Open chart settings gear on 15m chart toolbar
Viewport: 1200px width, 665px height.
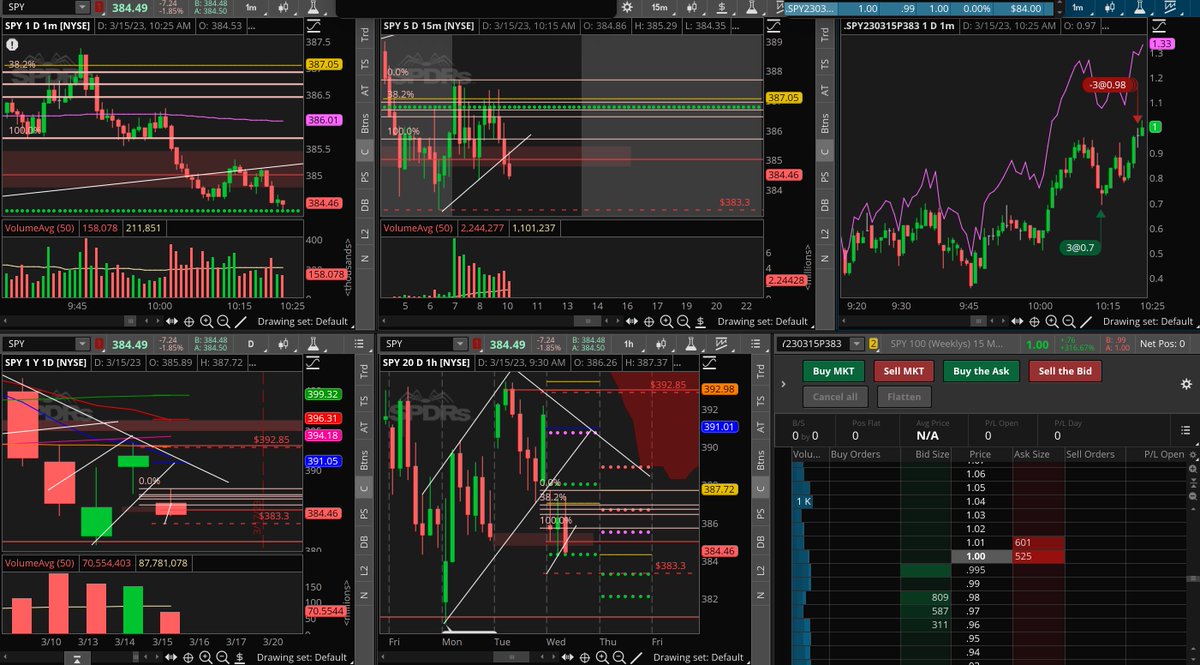tap(627, 8)
